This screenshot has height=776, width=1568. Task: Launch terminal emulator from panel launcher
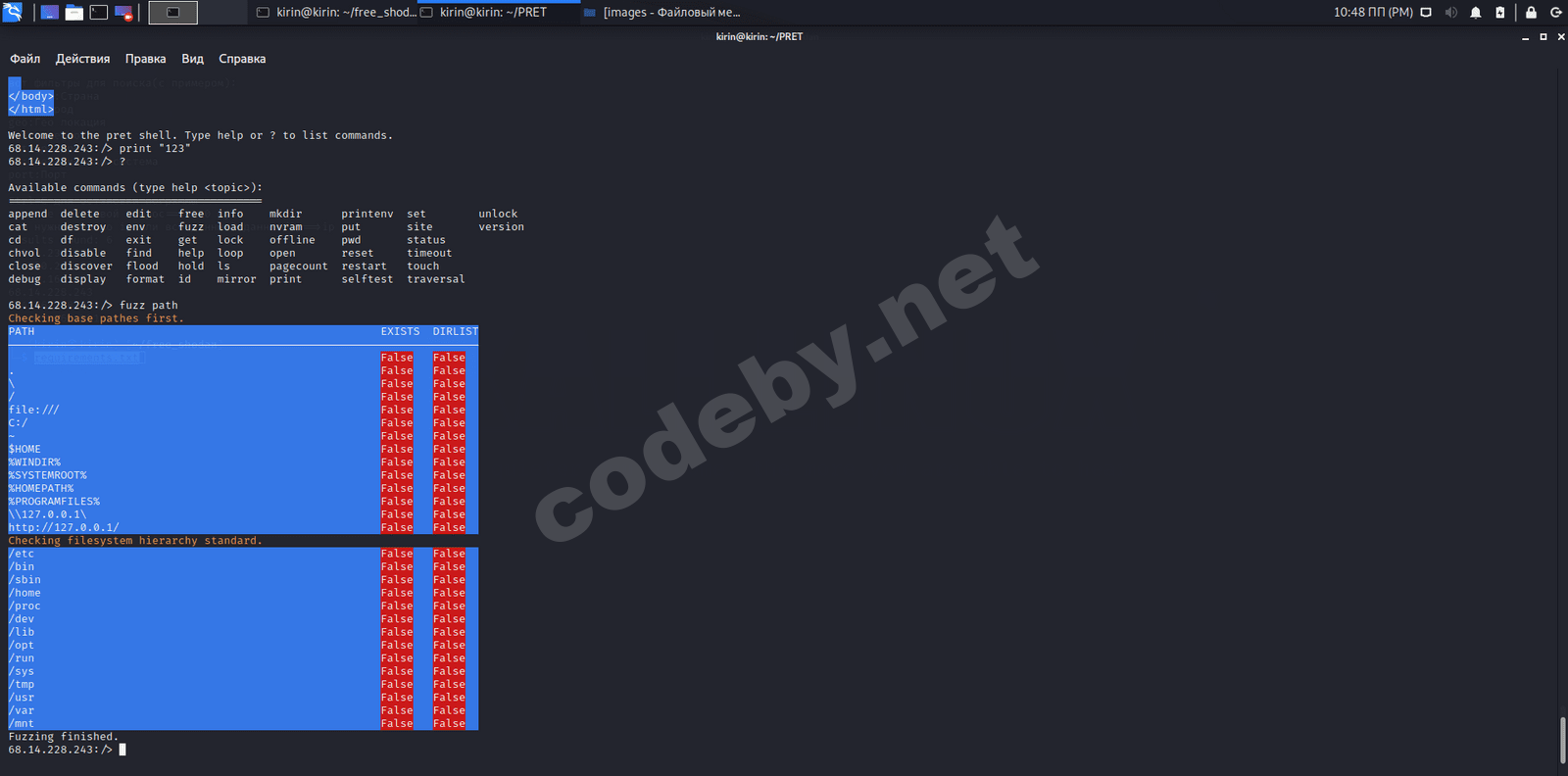[x=99, y=13]
